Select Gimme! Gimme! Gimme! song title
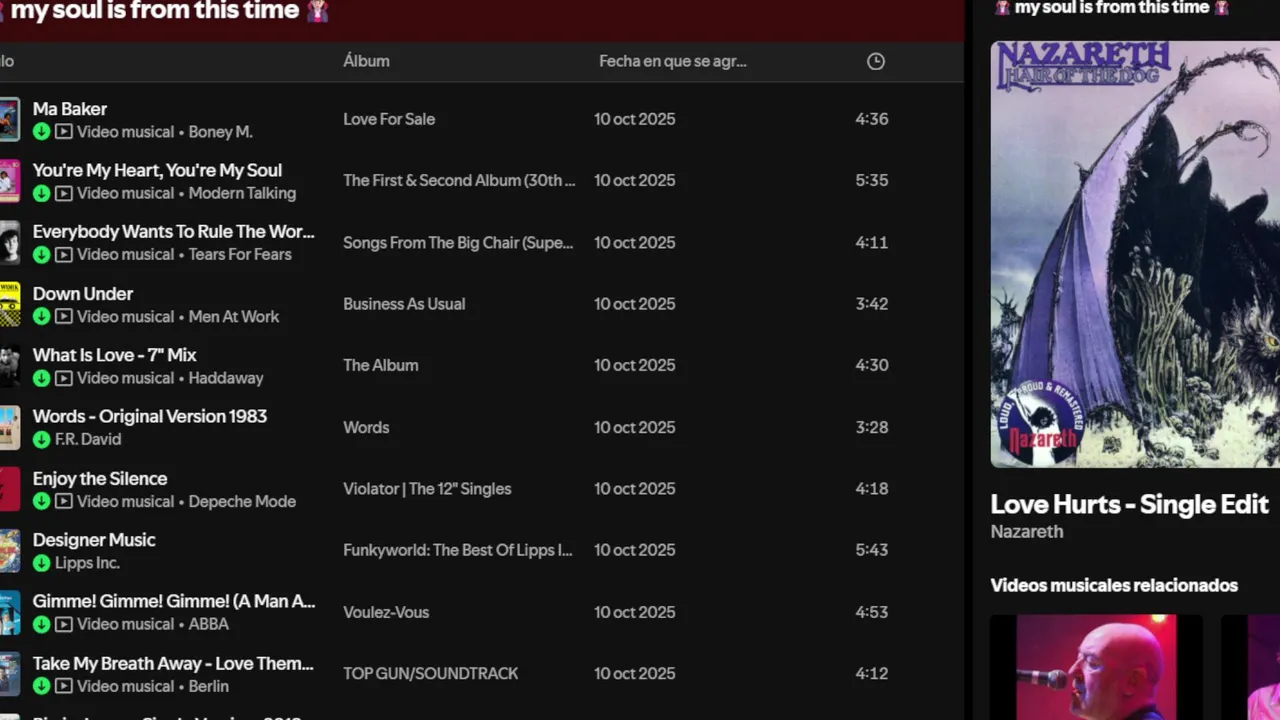This screenshot has width=1280, height=720. pyautogui.click(x=174, y=601)
